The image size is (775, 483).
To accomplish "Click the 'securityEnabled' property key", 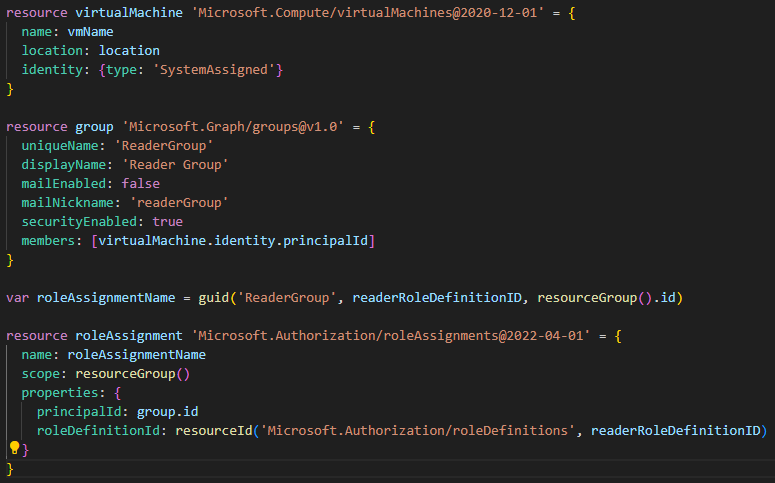I will (x=79, y=221).
